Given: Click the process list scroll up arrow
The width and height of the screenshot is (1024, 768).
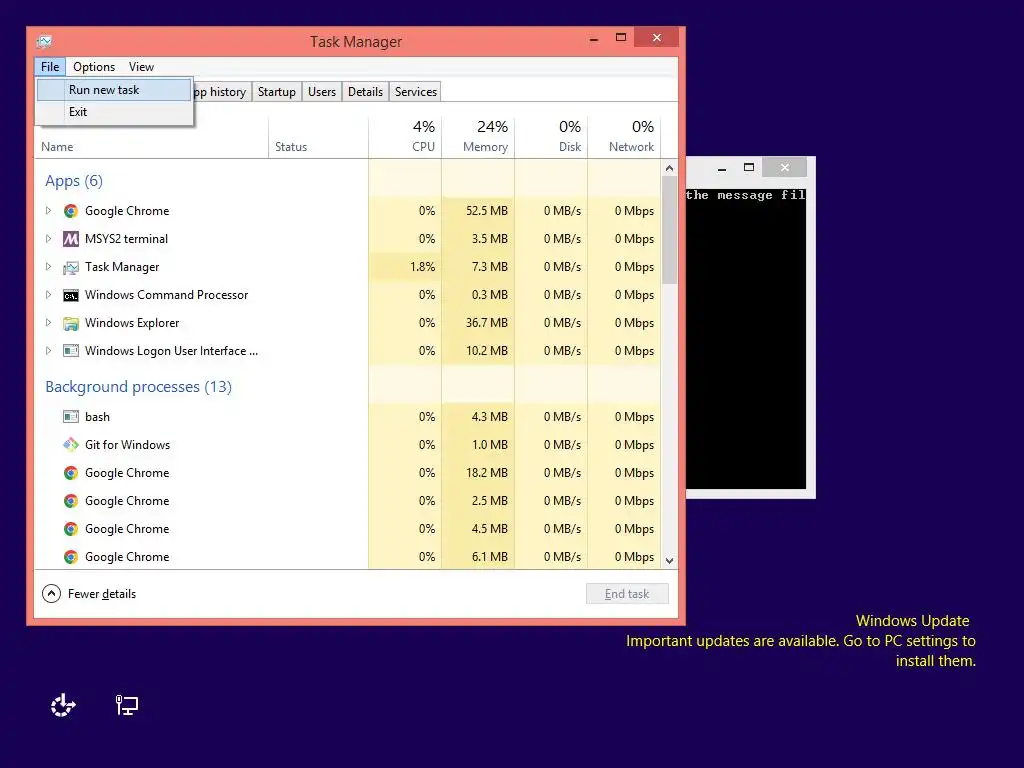Looking at the screenshot, I should coord(669,168).
